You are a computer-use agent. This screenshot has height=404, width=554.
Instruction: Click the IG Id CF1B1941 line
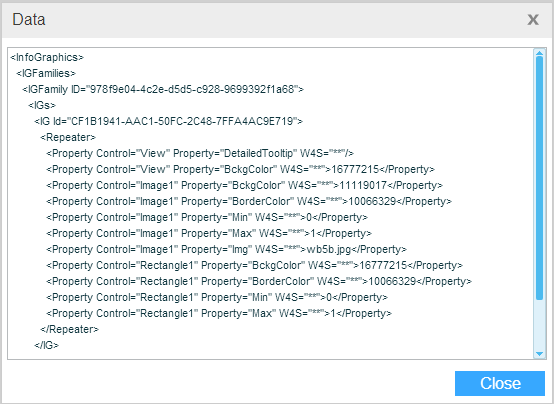[169, 121]
